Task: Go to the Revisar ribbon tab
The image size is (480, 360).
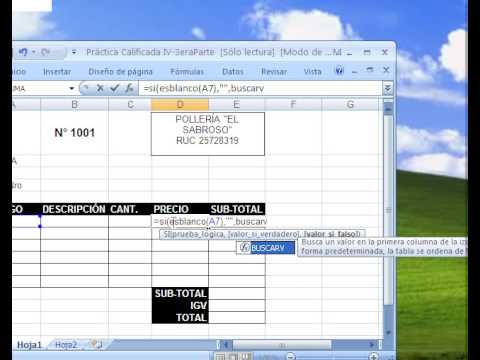Action: point(274,72)
